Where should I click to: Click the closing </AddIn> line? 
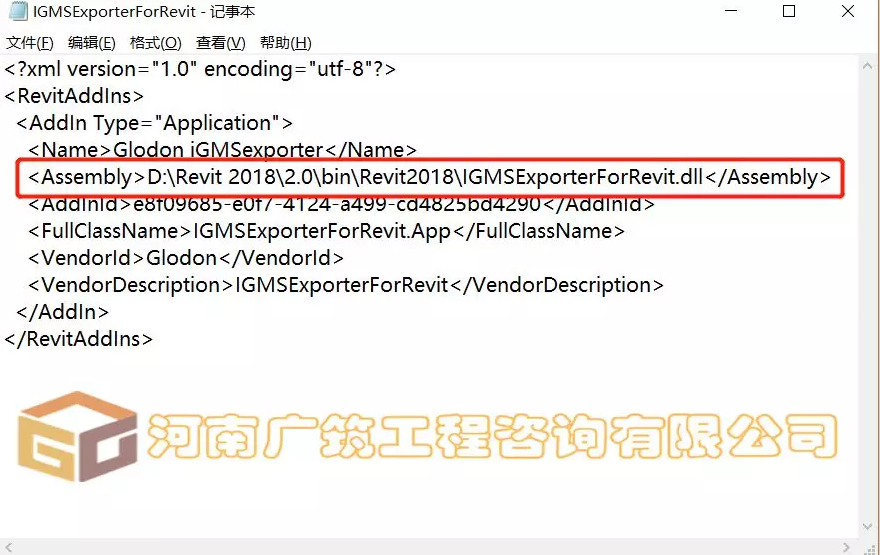[x=62, y=311]
